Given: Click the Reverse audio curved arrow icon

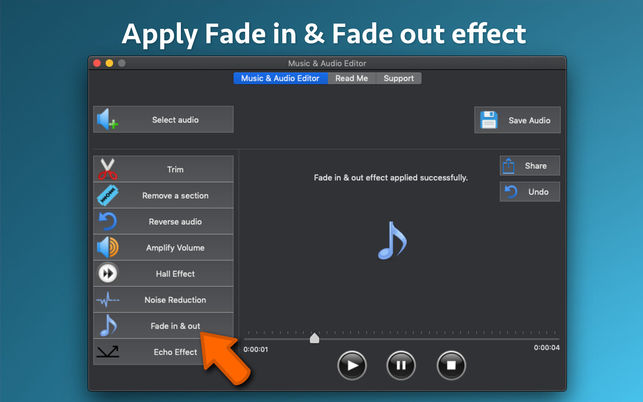Looking at the screenshot, I should [x=108, y=222].
